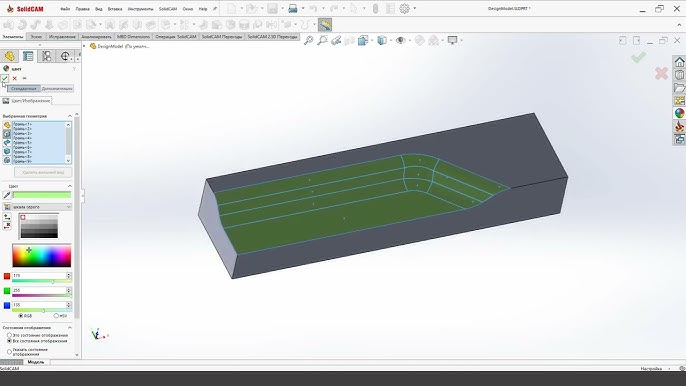This screenshot has width=686, height=386.
Task: Click the 'Удалить внешний вид' button
Action: tap(43, 172)
